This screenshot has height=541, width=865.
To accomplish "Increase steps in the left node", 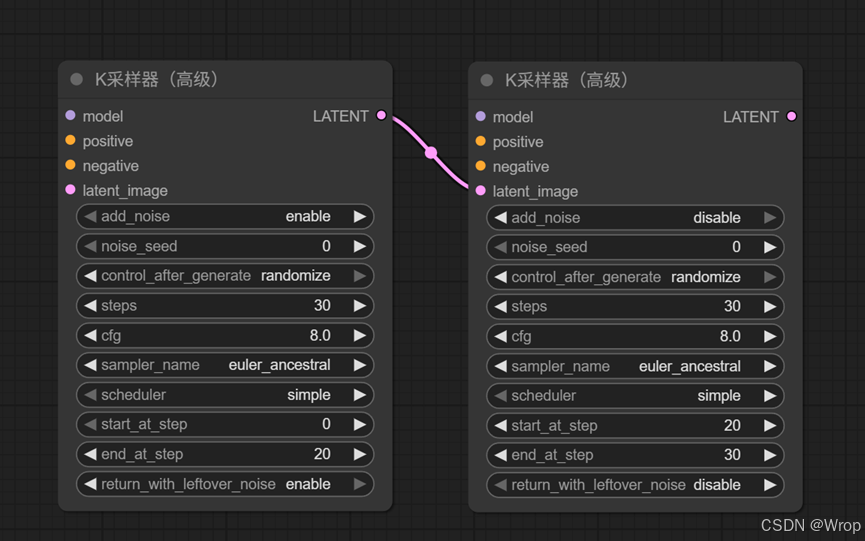I will pyautogui.click(x=360, y=306).
